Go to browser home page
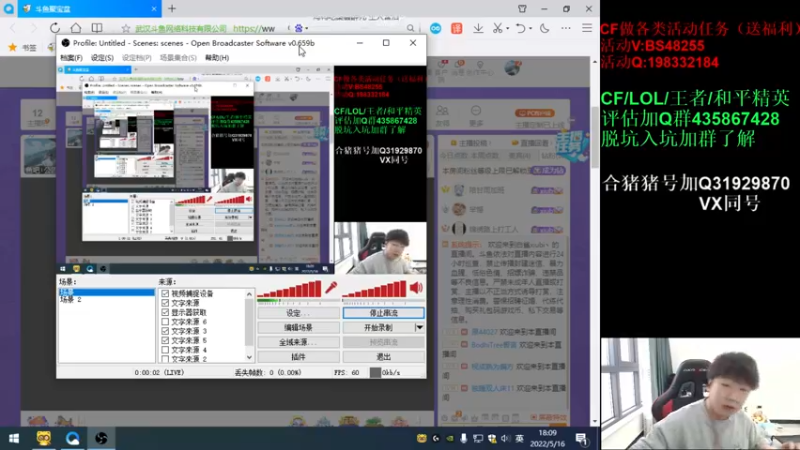Viewport: 800px width, 450px height. point(76,28)
